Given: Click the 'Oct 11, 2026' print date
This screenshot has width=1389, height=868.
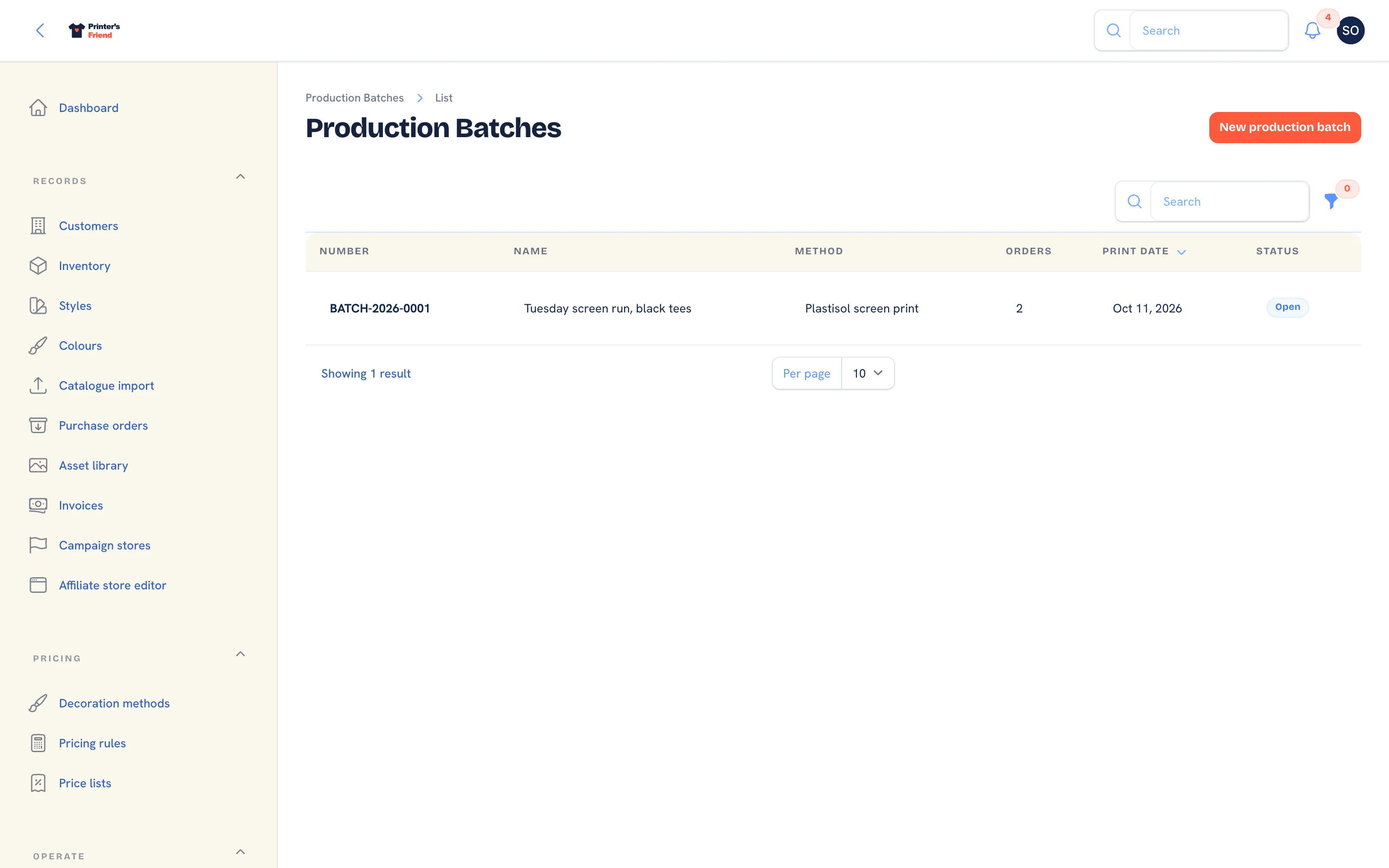Looking at the screenshot, I should [1147, 308].
